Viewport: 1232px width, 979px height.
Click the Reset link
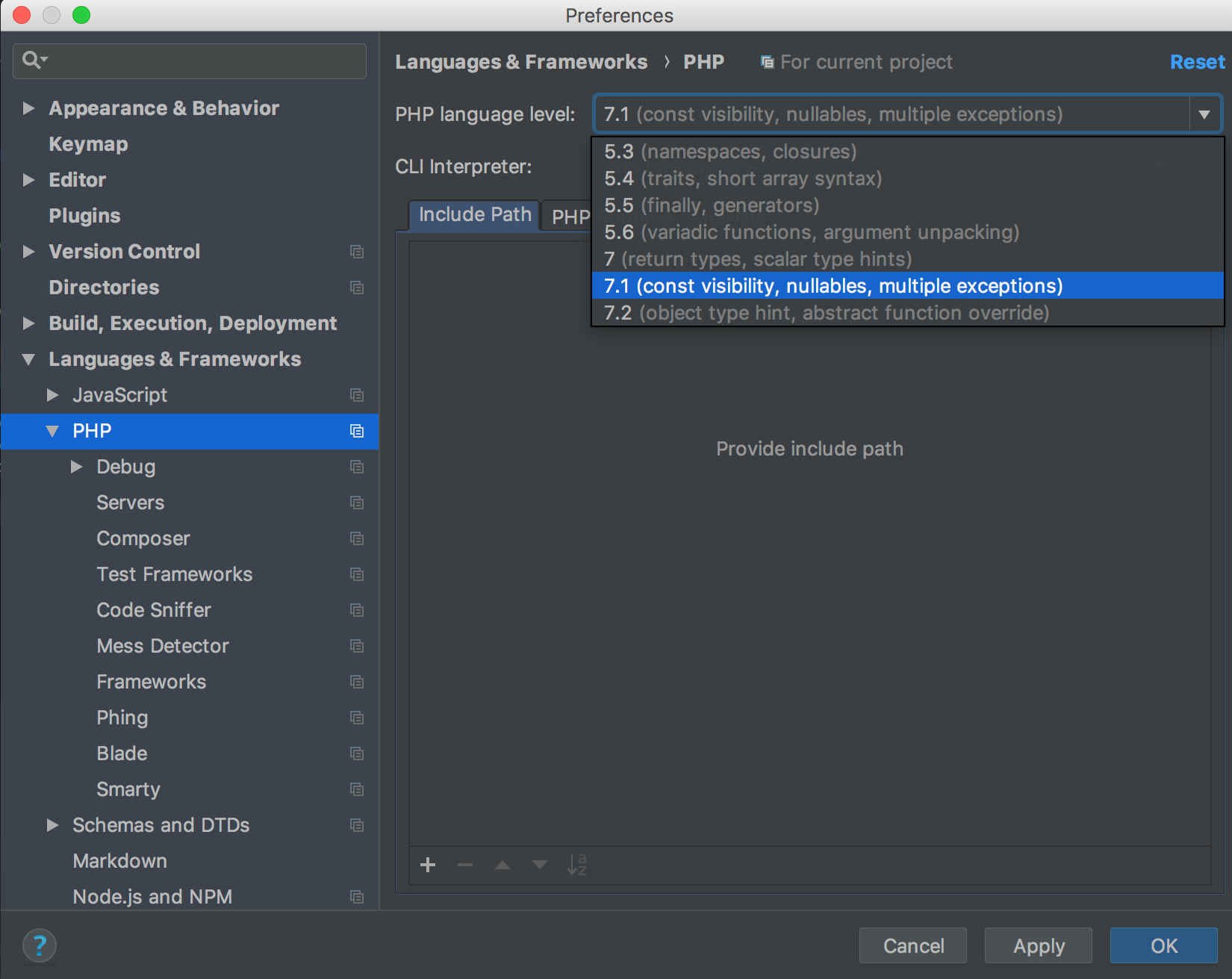point(1196,62)
